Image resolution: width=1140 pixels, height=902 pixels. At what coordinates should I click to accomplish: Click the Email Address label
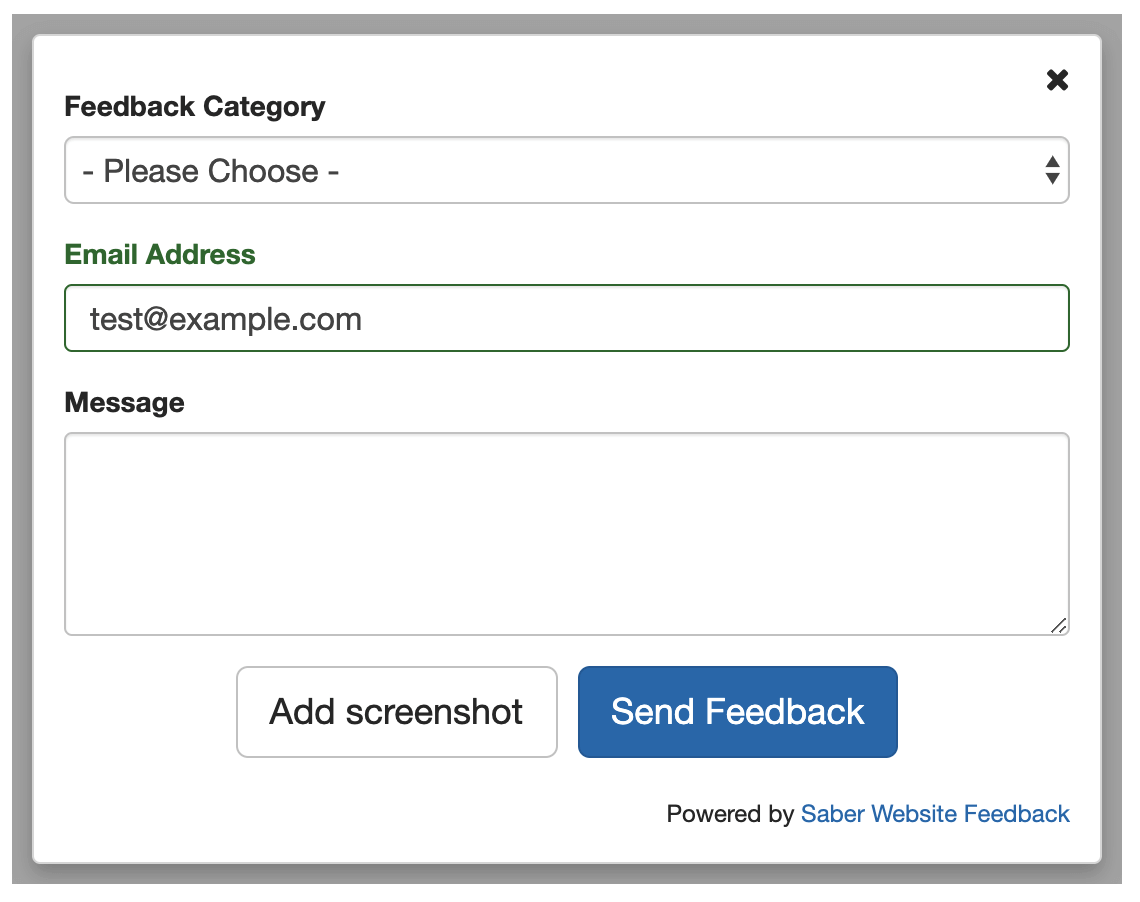pyautogui.click(x=159, y=255)
